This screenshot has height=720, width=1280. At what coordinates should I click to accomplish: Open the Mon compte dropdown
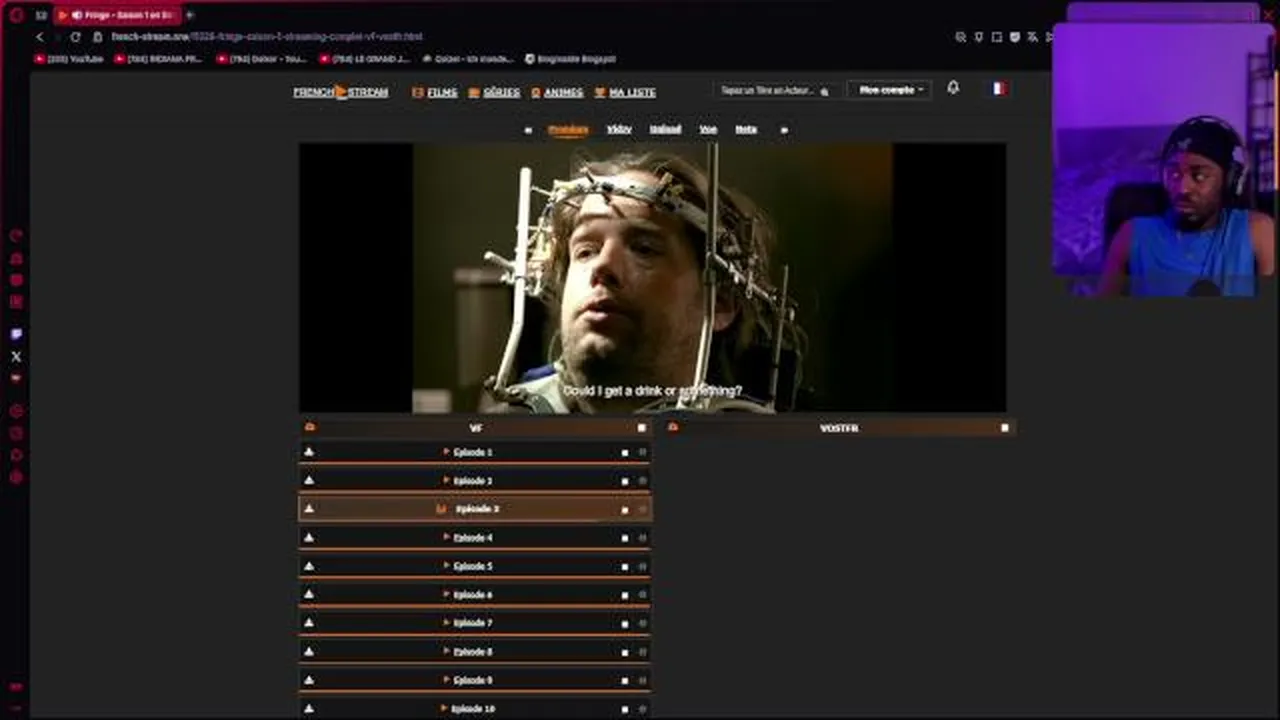[889, 90]
